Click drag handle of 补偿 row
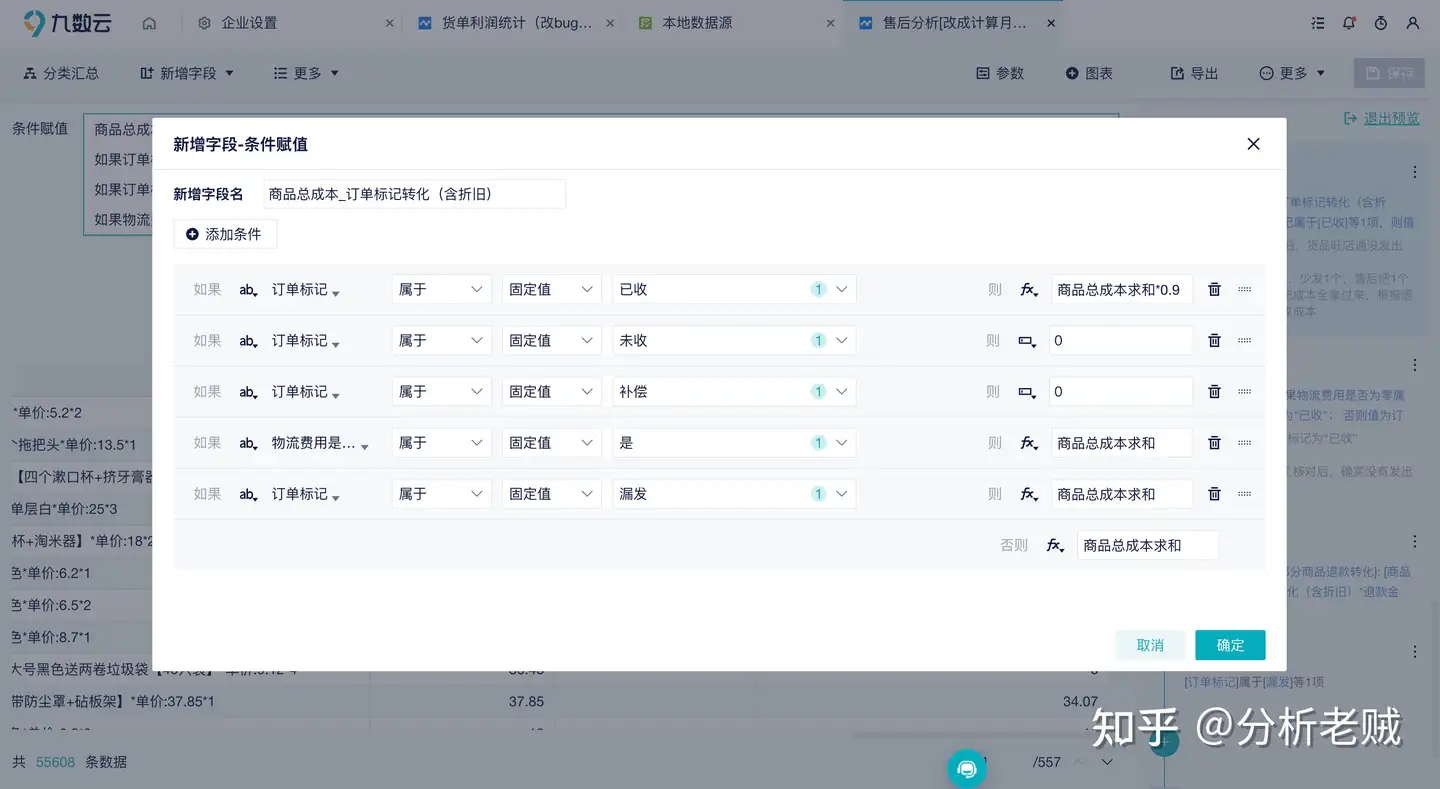This screenshot has width=1440, height=789. [x=1244, y=391]
